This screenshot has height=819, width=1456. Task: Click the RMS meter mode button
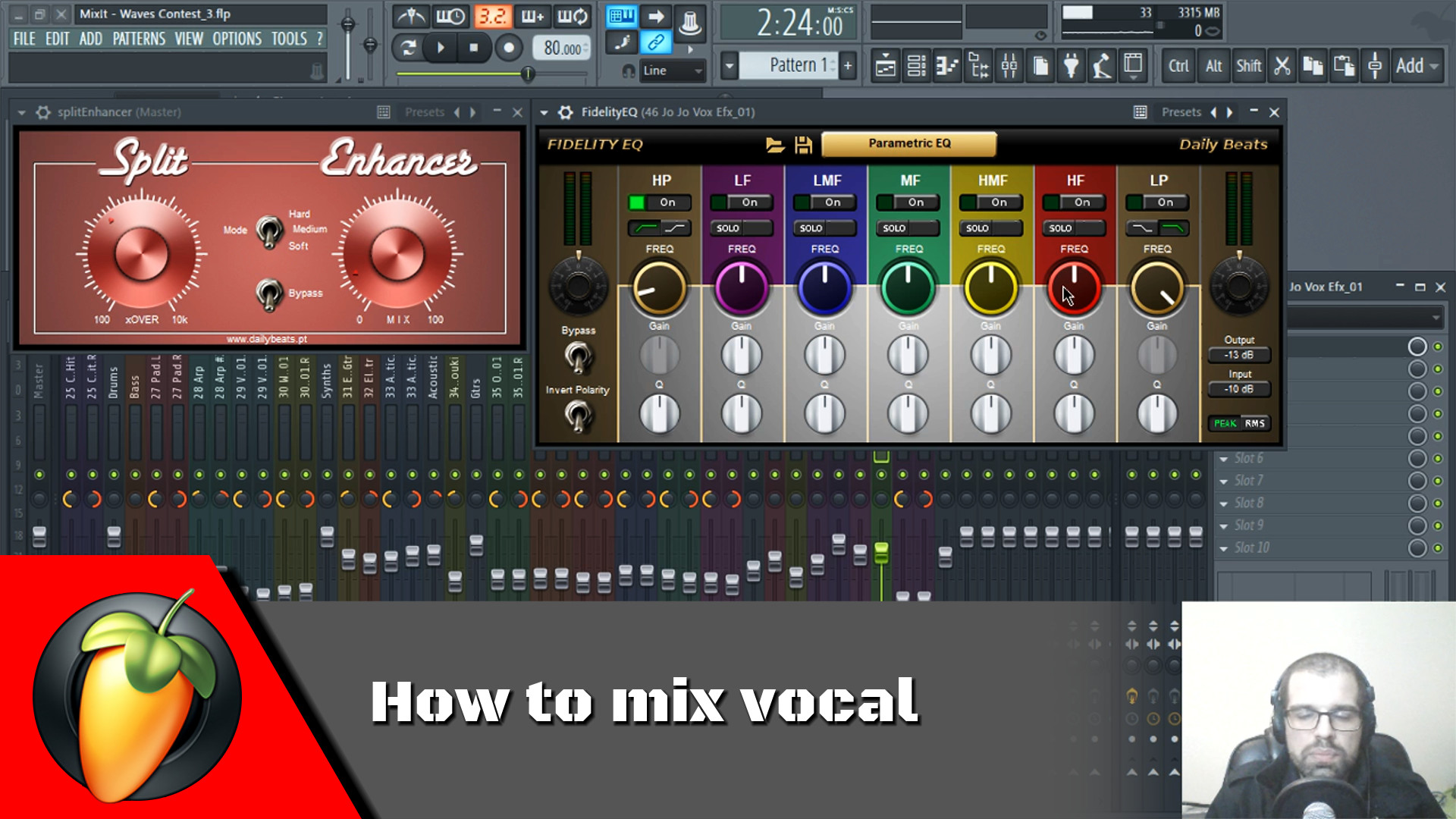[1254, 423]
